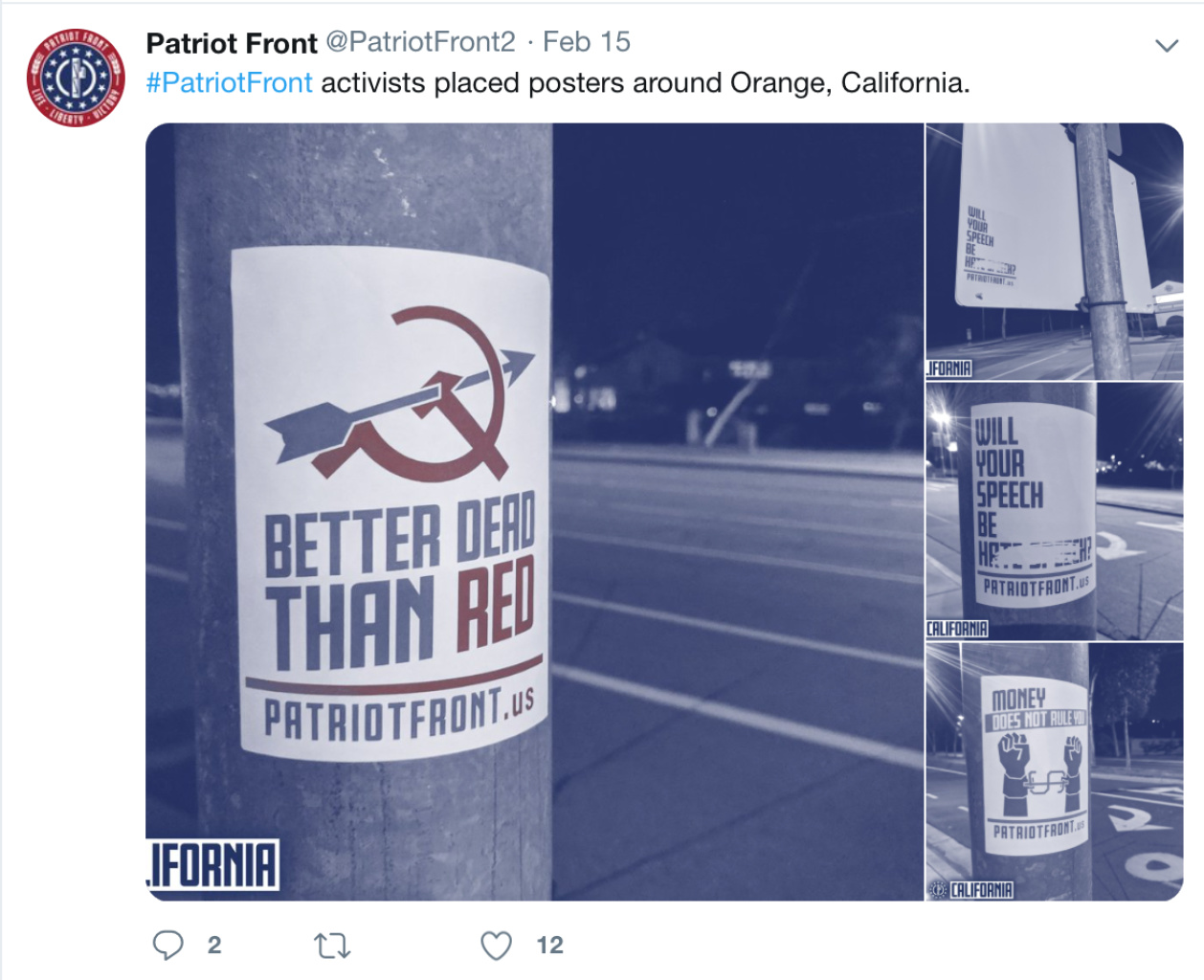Click the reply count number 2
This screenshot has width=1204, height=980.
[x=214, y=946]
